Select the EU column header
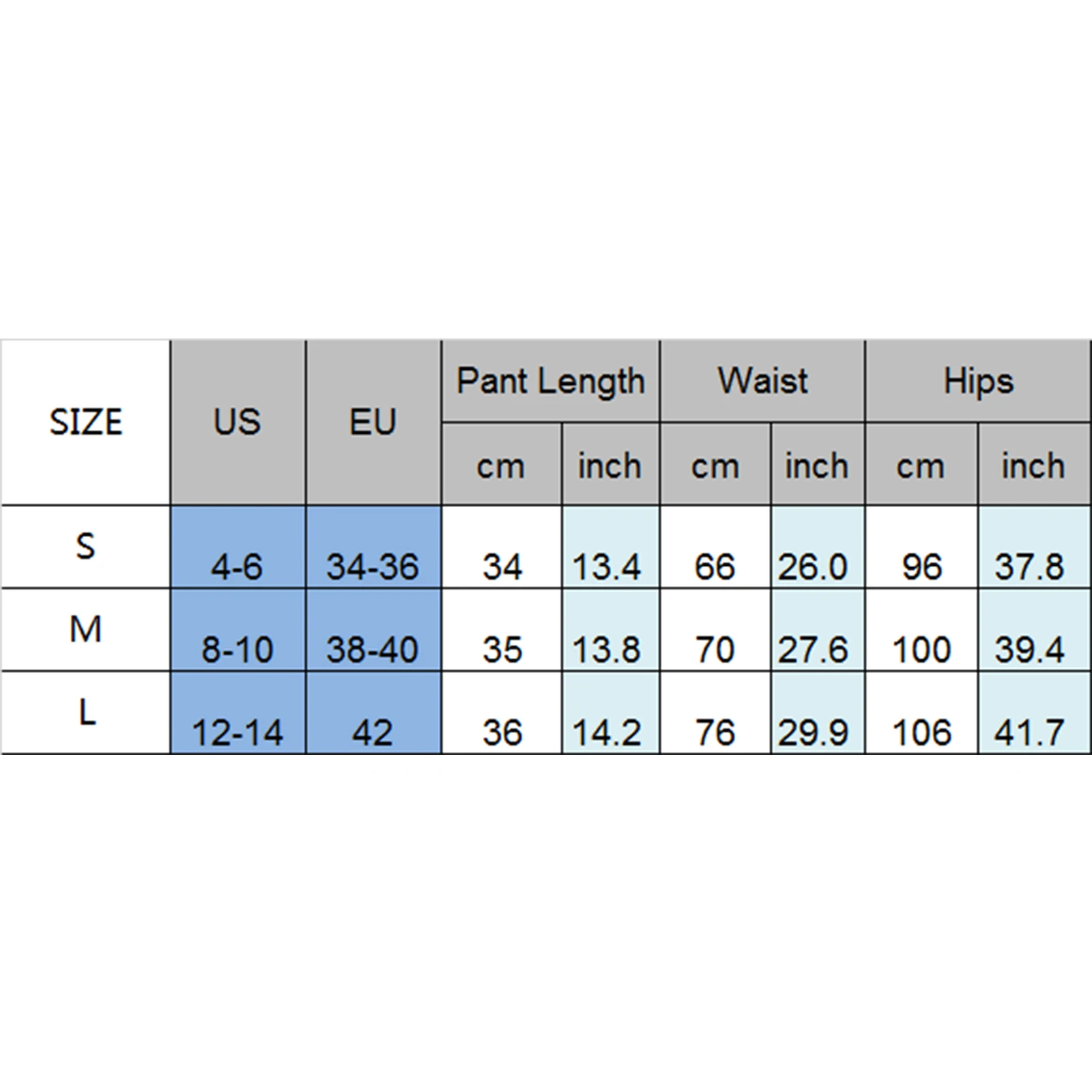Screen dimensions: 1092x1092 [373, 422]
